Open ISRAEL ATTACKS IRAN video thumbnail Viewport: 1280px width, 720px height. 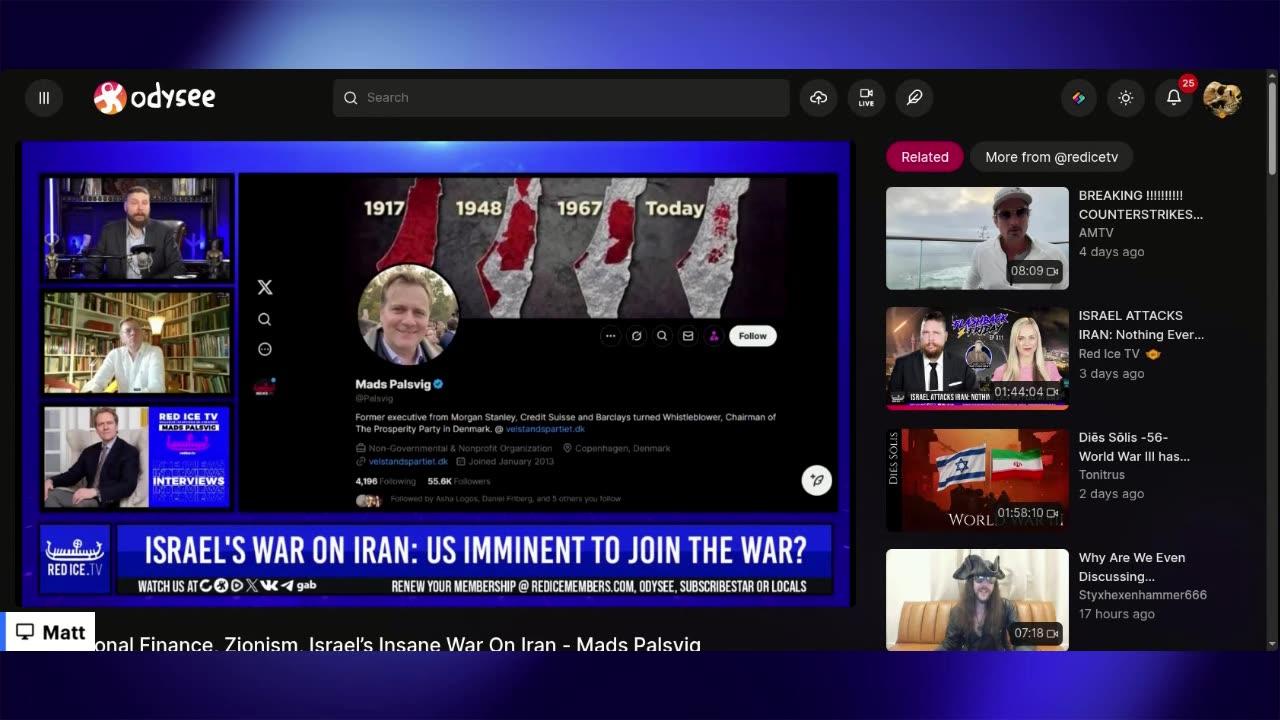[x=977, y=358]
